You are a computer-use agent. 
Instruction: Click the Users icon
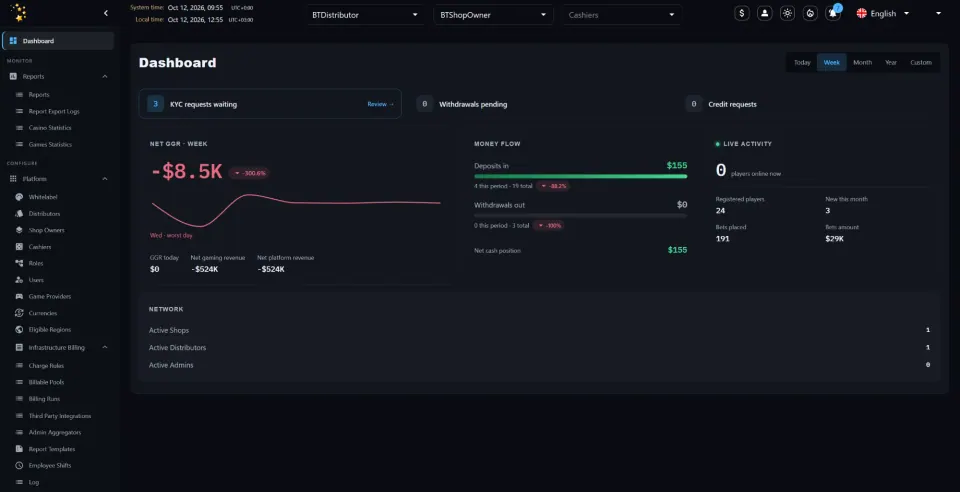point(19,280)
